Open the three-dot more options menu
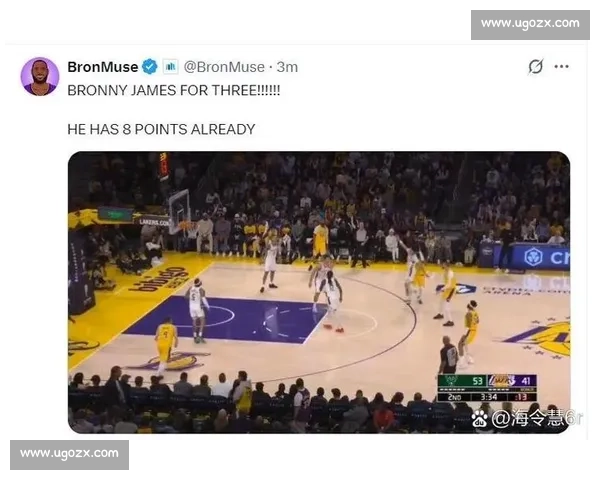Viewport: 600px width, 480px height. tap(561, 66)
